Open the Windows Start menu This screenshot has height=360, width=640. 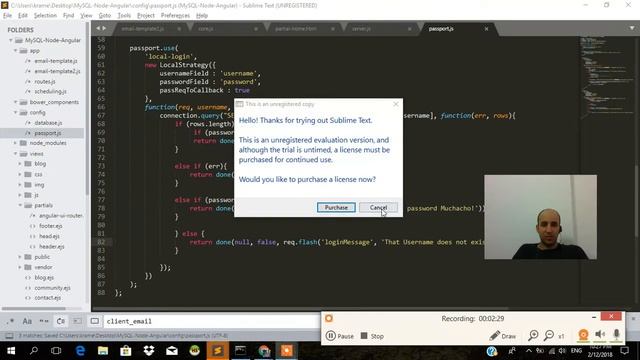pos(11,351)
